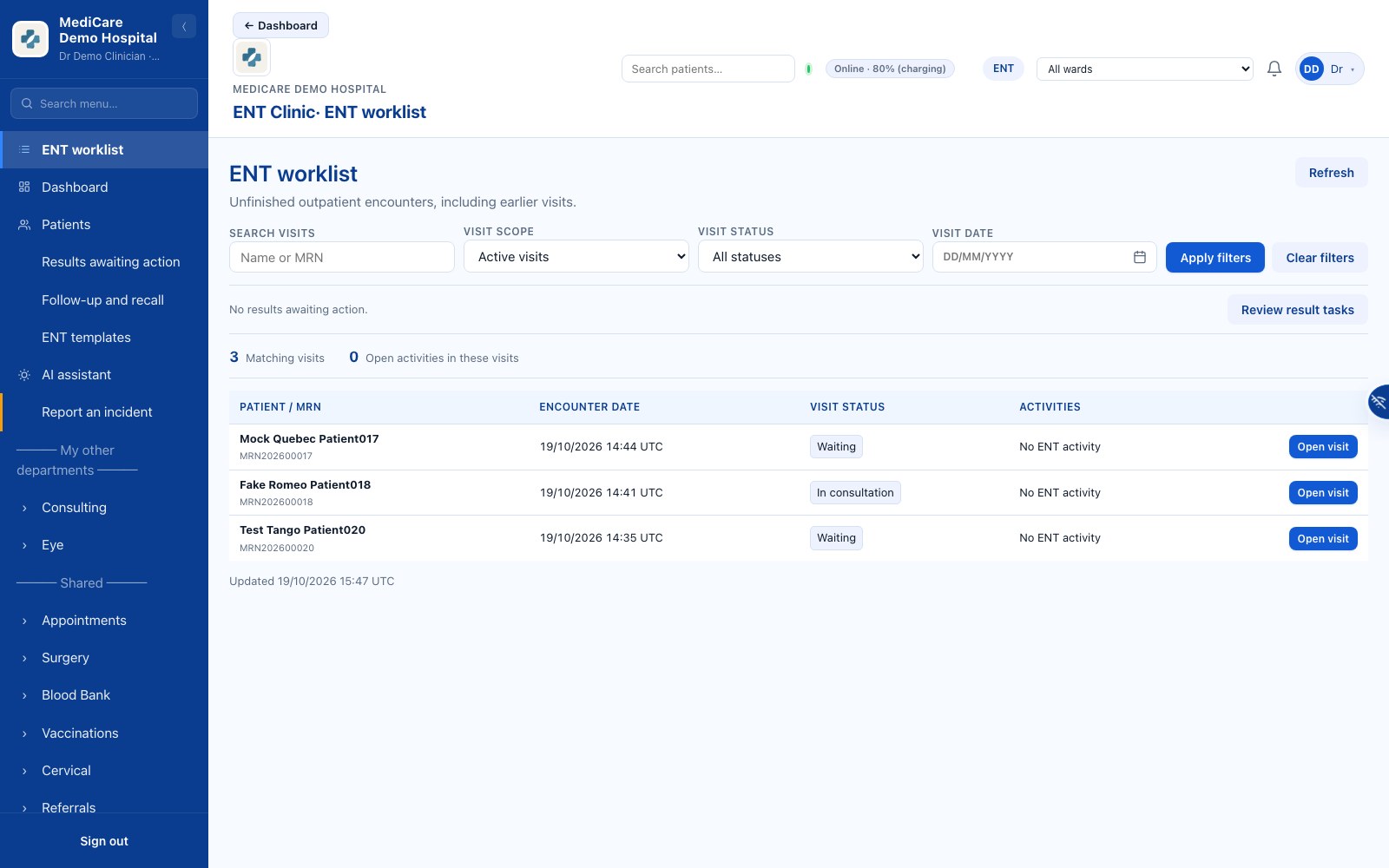1389x868 pixels.
Task: Click the hospital logo under Dashboard button
Action: tap(252, 57)
